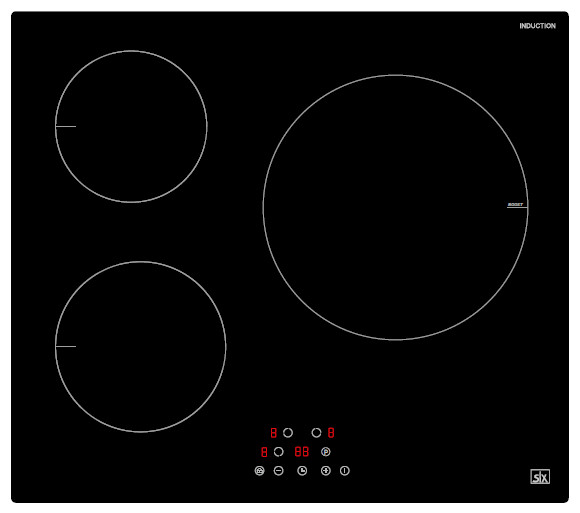Click the bottom-left medium cooking zone
This screenshot has height=513, width=580.
click(141, 347)
